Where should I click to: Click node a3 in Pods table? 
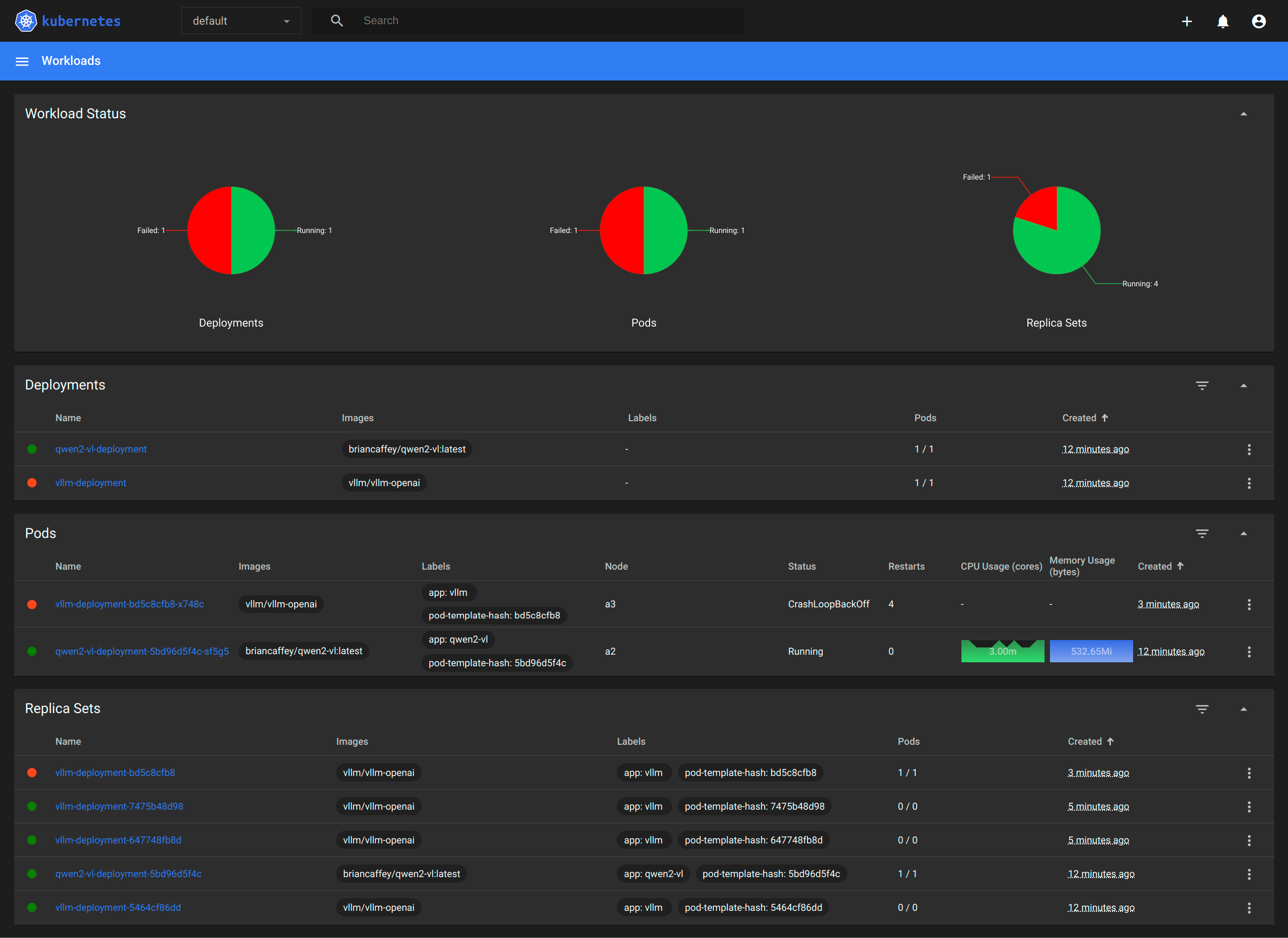(610, 604)
